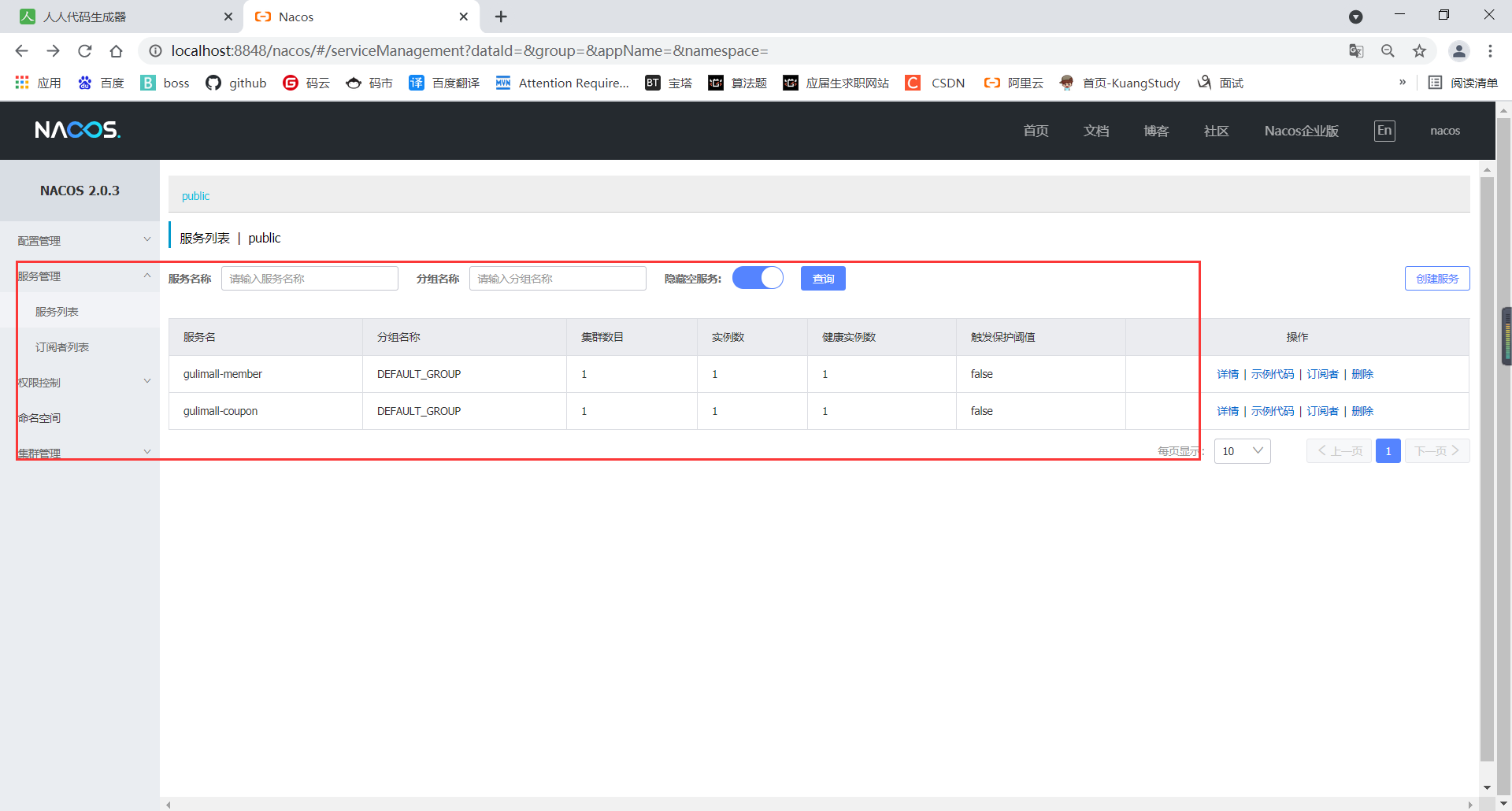Bookmark this page with the star icon

1419,51
